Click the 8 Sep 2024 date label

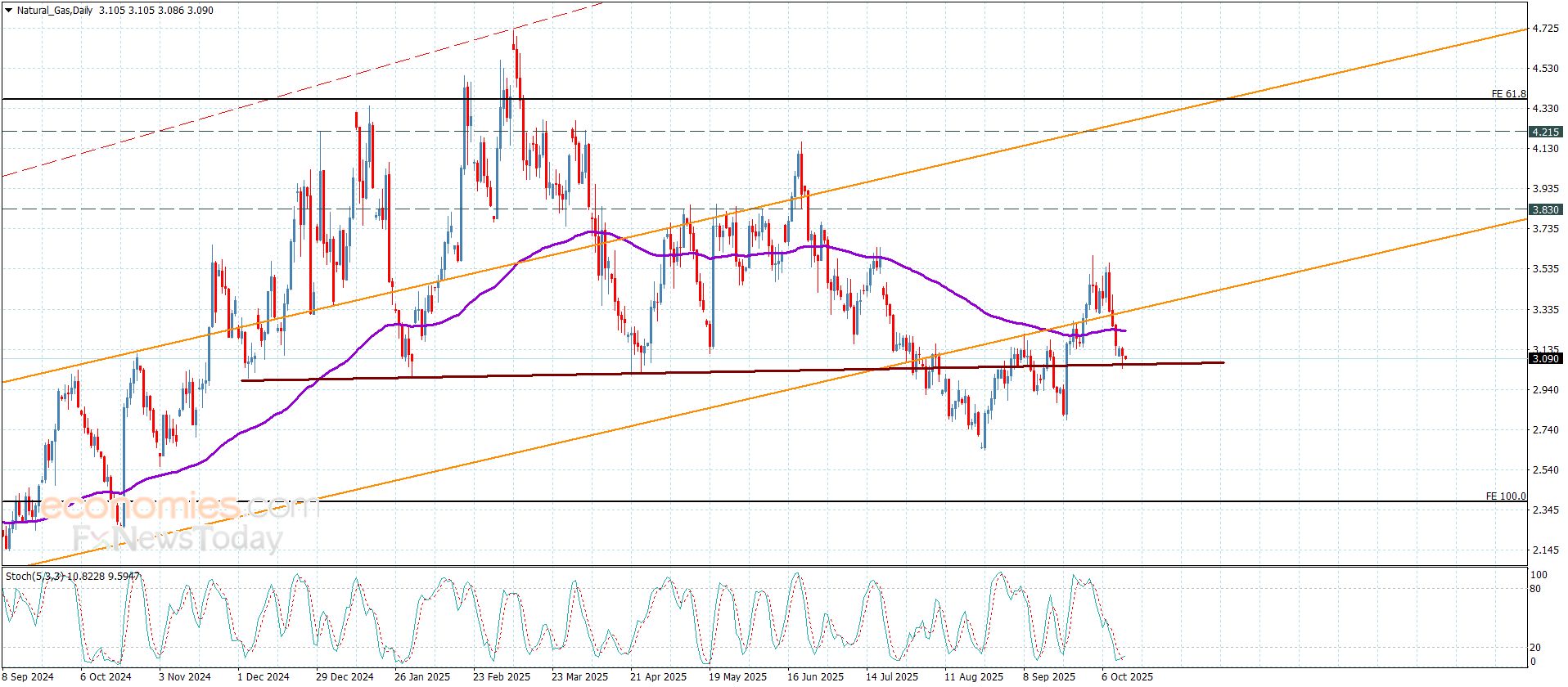(x=28, y=676)
